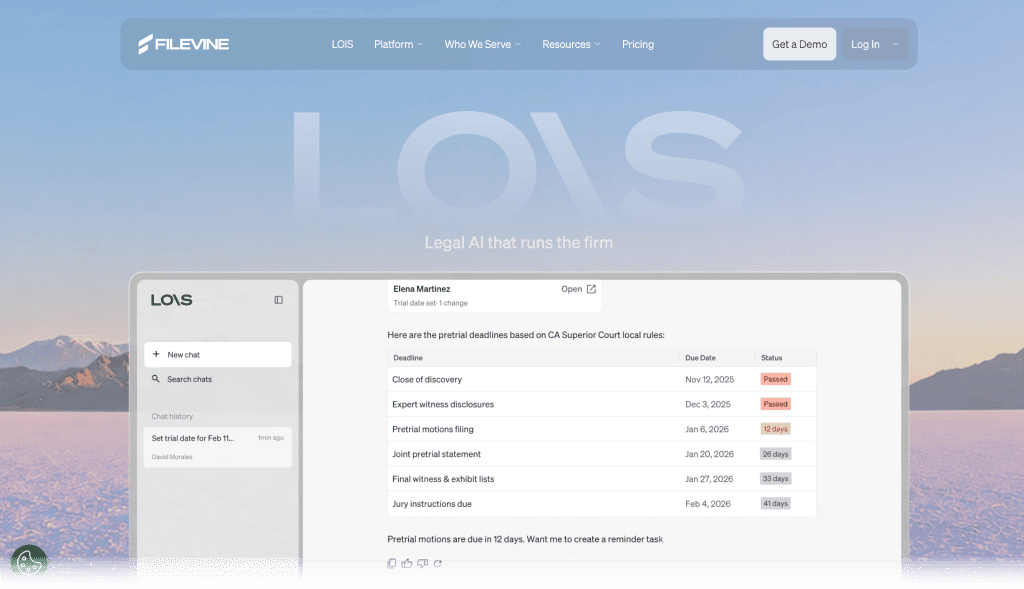Click the 'Jan 6, 2026' due date
The height and width of the screenshot is (589, 1024).
point(707,429)
